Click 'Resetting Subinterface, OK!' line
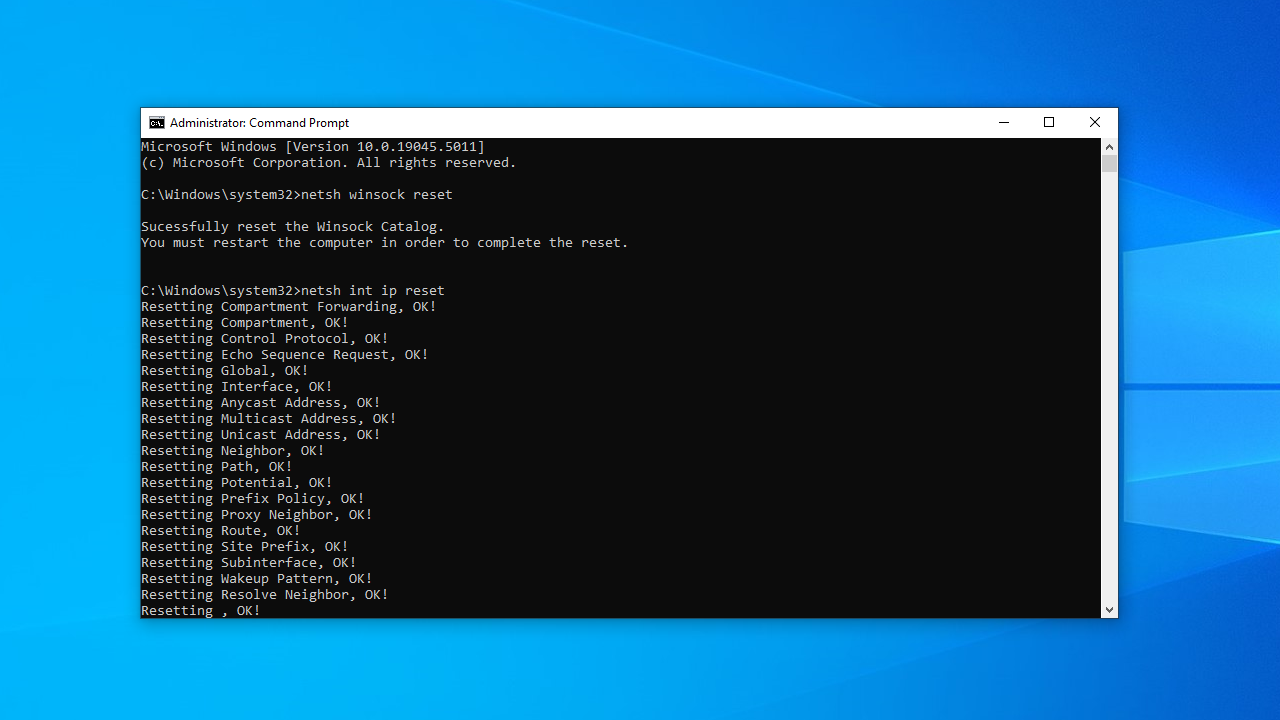This screenshot has width=1280, height=720. [x=249, y=563]
